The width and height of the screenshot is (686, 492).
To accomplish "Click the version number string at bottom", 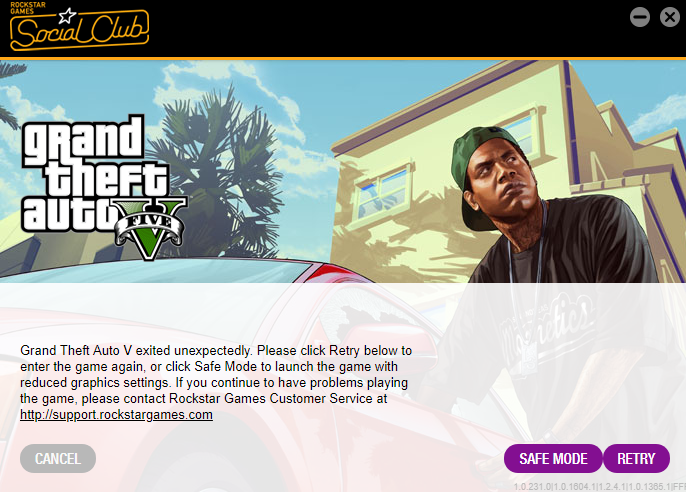I will (x=599, y=486).
